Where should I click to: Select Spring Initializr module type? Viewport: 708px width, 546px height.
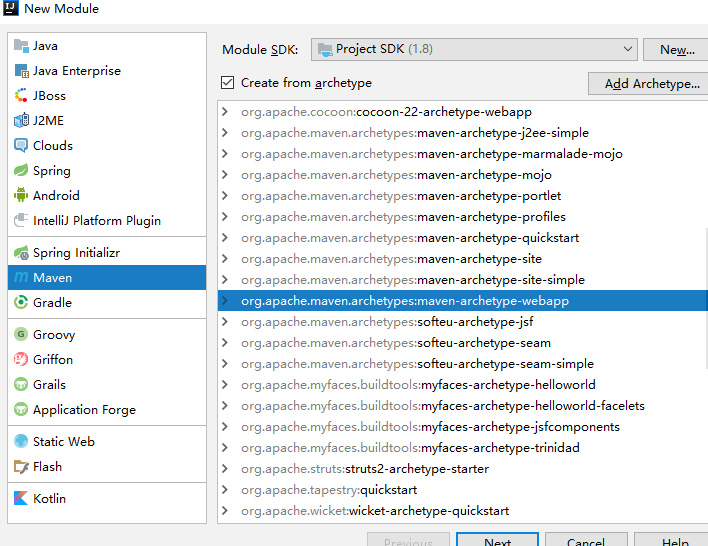click(x=107, y=253)
